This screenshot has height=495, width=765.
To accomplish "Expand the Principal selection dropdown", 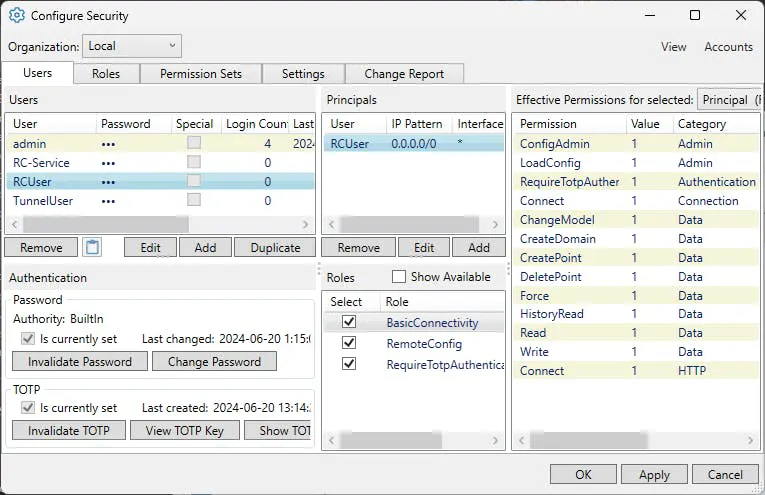I will [x=729, y=99].
